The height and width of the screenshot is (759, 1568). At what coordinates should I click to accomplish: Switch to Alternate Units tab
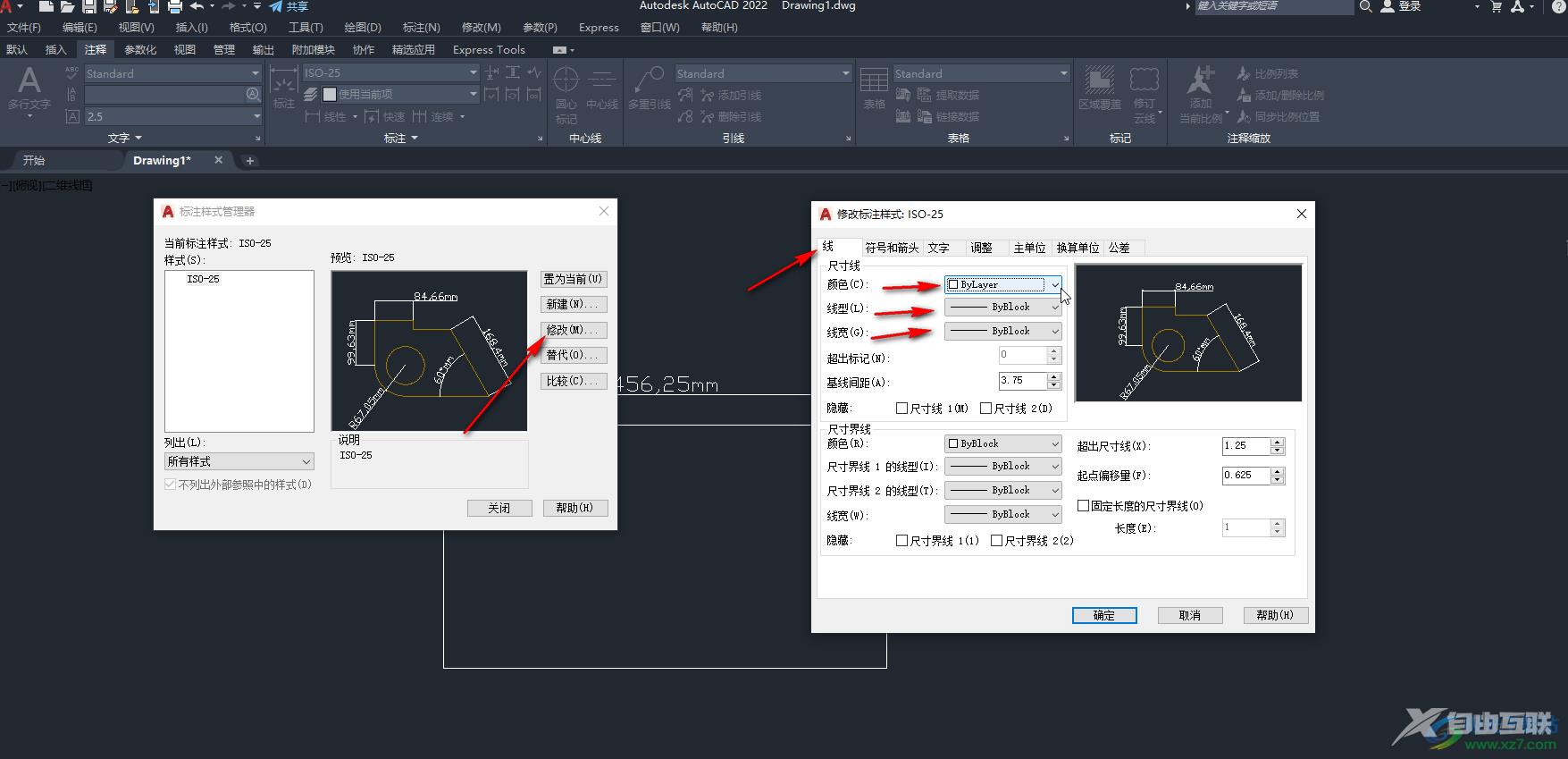point(1077,248)
